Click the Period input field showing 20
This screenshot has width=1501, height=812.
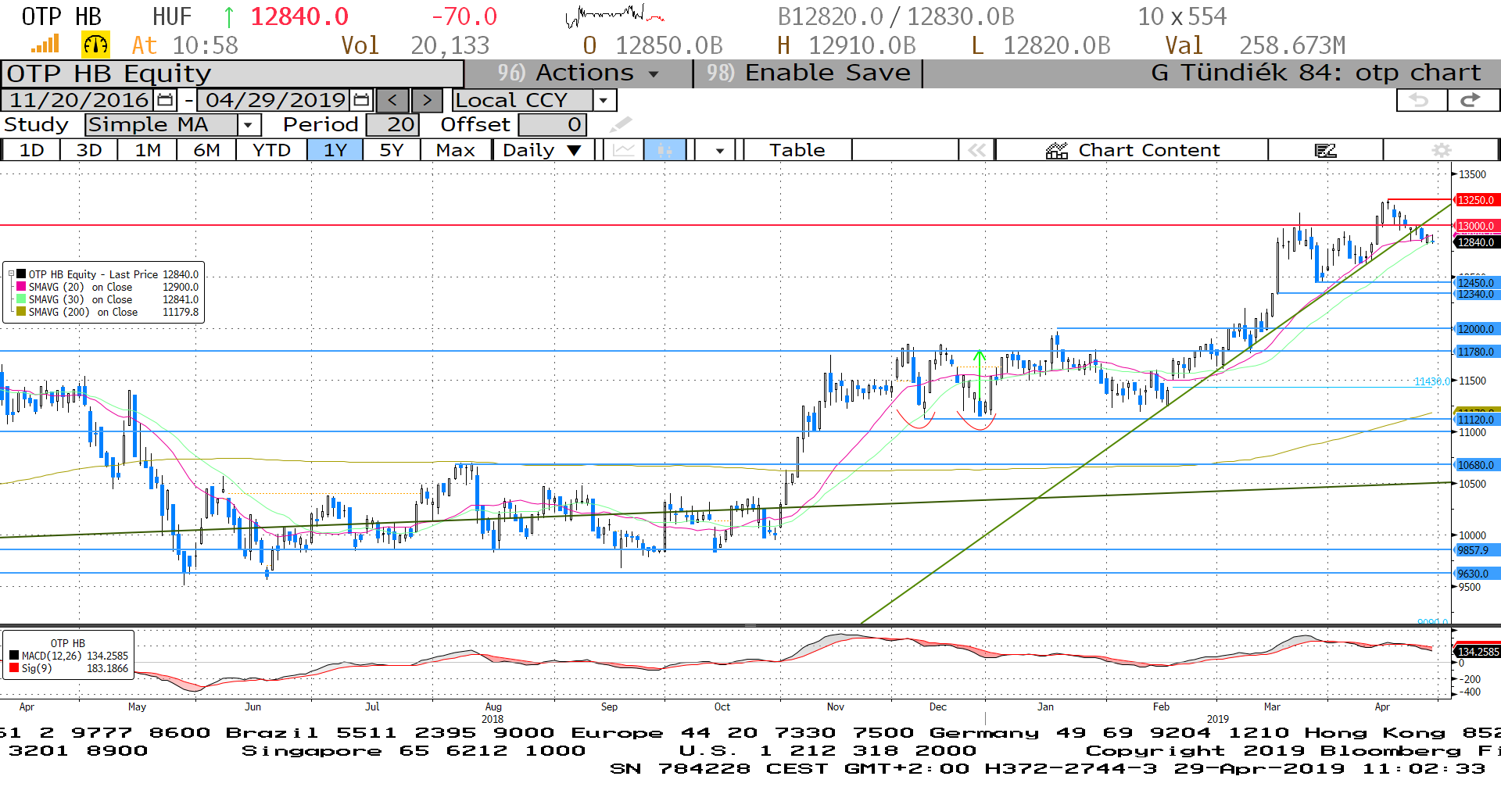[x=393, y=125]
